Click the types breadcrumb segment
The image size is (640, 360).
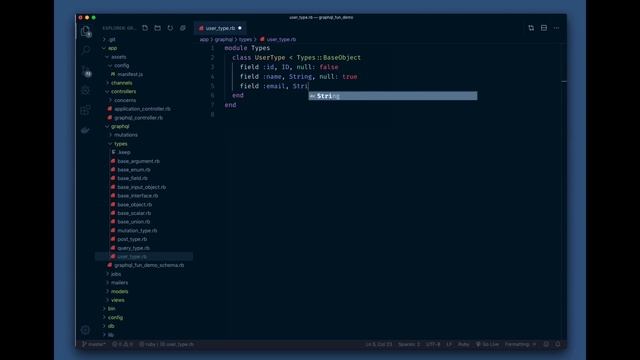coord(245,39)
